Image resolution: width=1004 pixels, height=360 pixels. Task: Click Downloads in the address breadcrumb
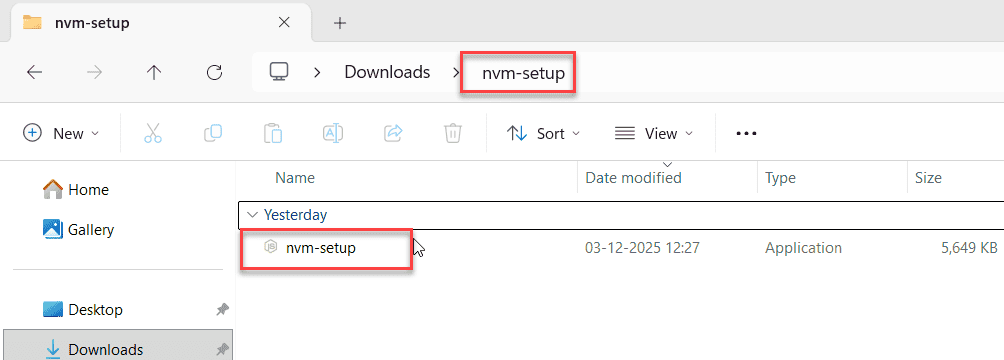[x=387, y=72]
